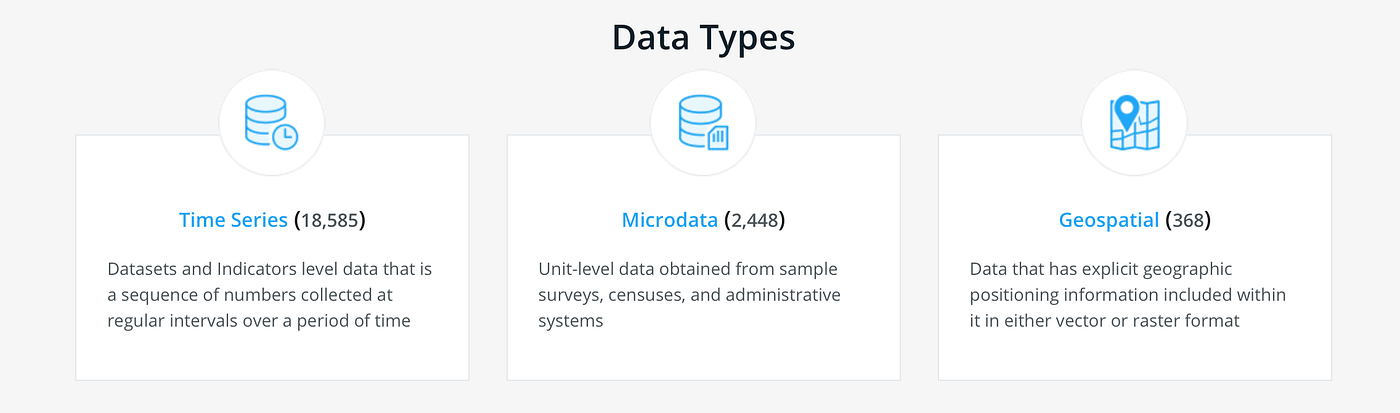Select the Geospatial card's empty bottom area
This screenshot has height=413, width=1400.
coord(1135,356)
